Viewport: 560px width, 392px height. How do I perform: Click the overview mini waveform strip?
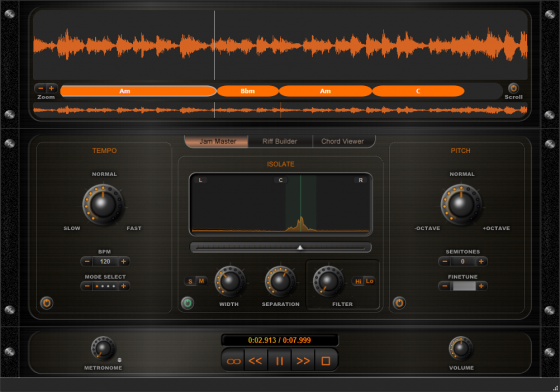[280, 110]
